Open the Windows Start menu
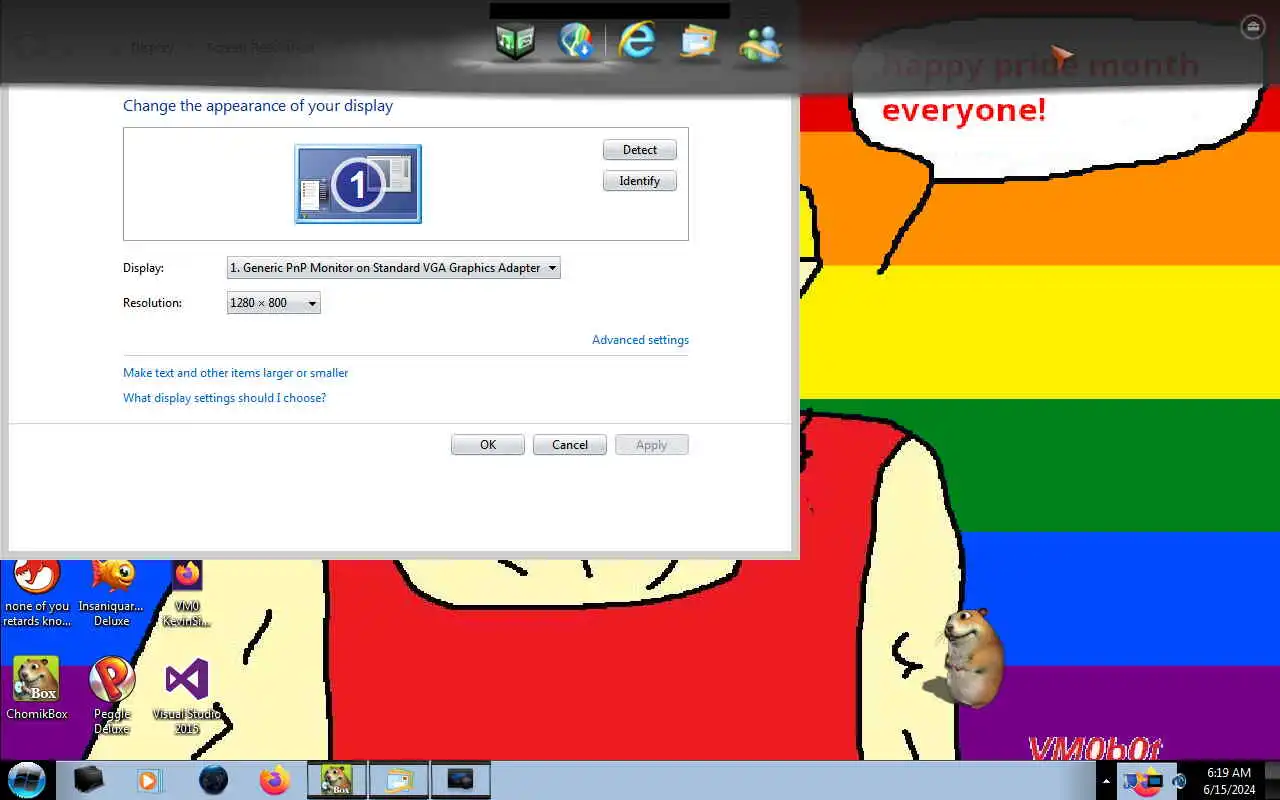Image resolution: width=1280 pixels, height=800 pixels. 27,780
